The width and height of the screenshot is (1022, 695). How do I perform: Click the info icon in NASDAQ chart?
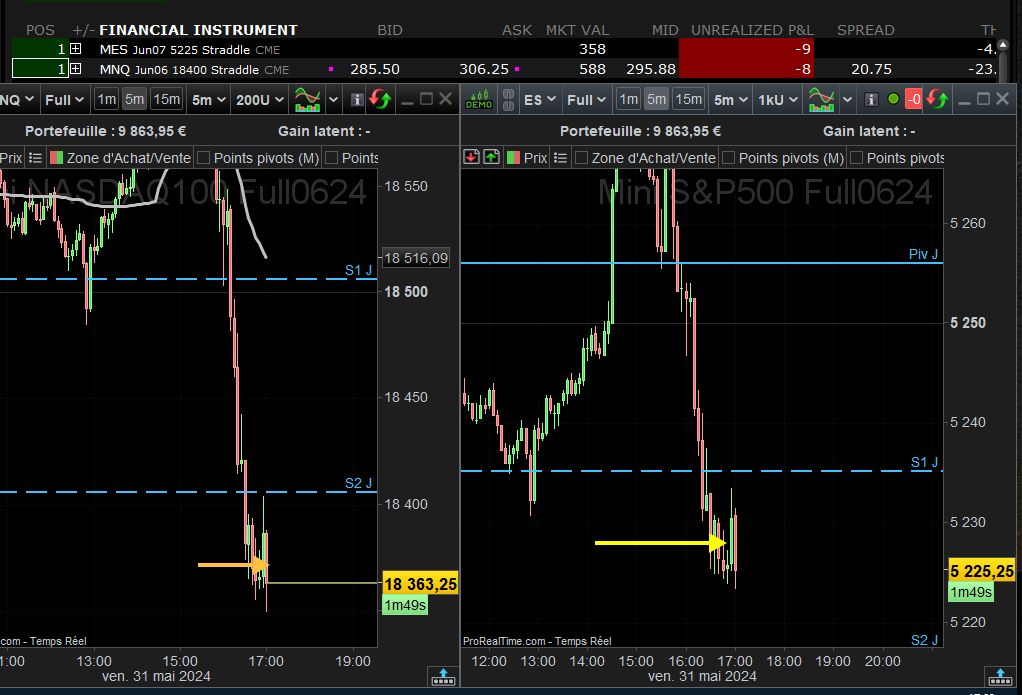pyautogui.click(x=357, y=100)
